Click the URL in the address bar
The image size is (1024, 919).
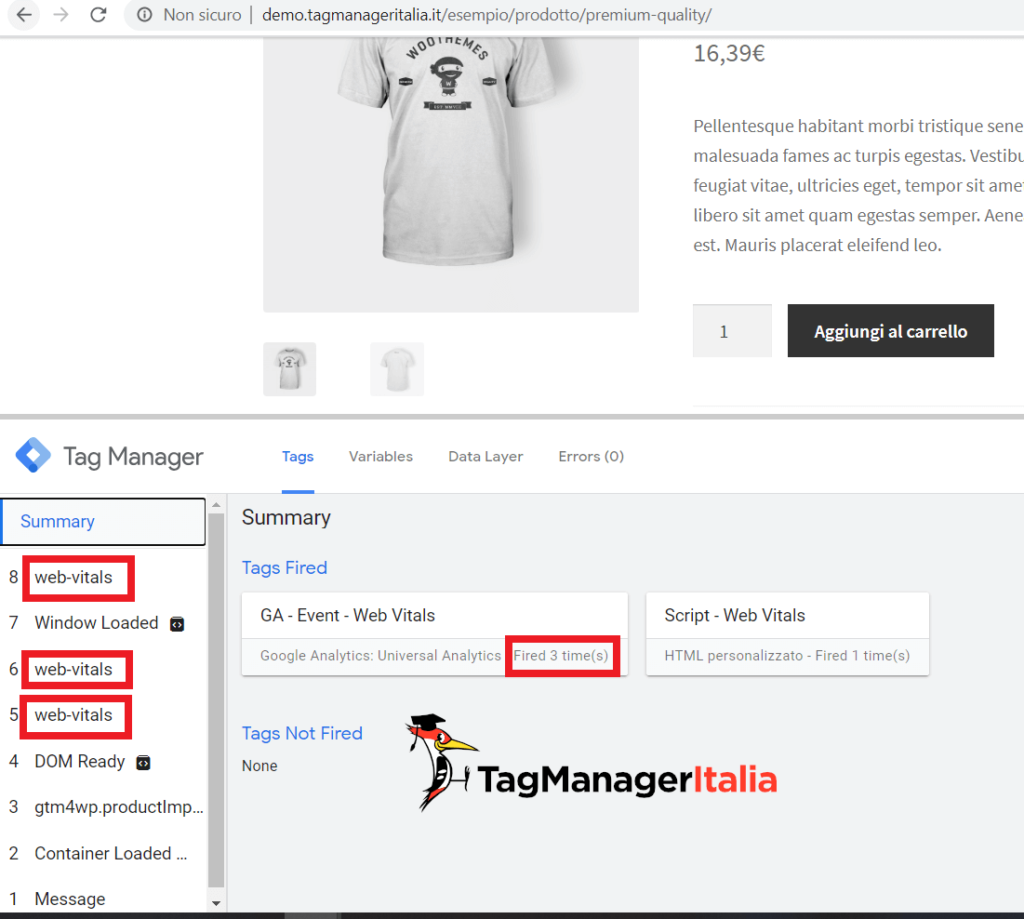coord(487,14)
